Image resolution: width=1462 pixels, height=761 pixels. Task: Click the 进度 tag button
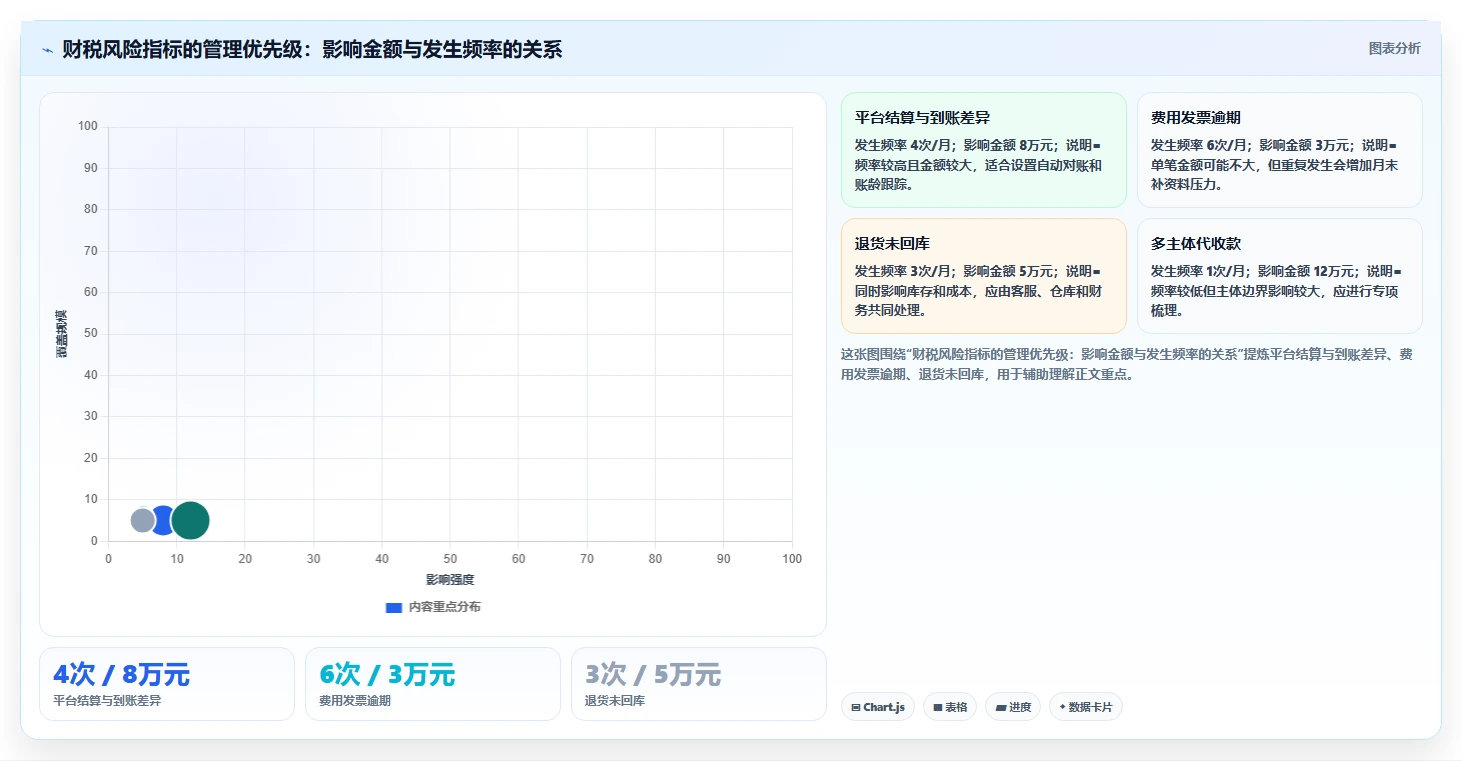(x=1013, y=707)
